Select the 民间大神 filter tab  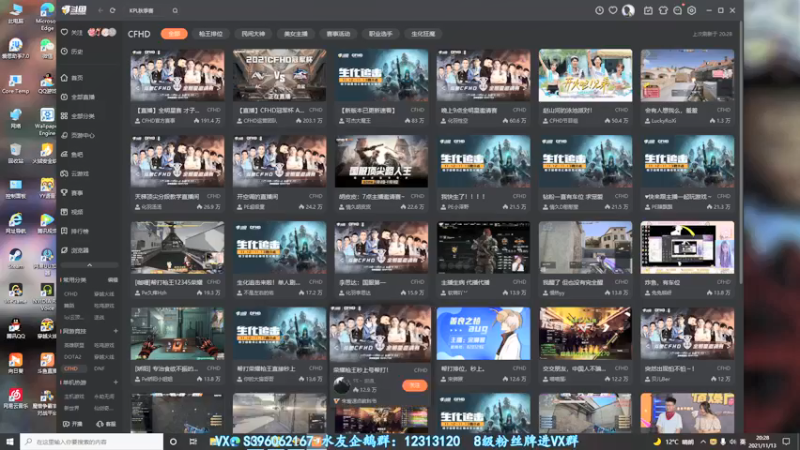(253, 34)
